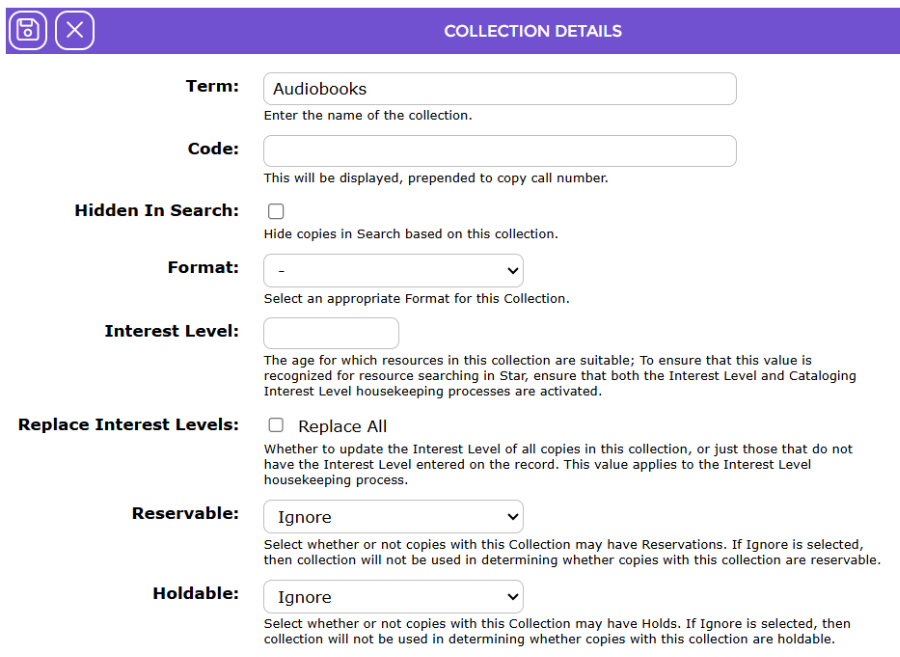Open the Format dropdown

(x=393, y=271)
